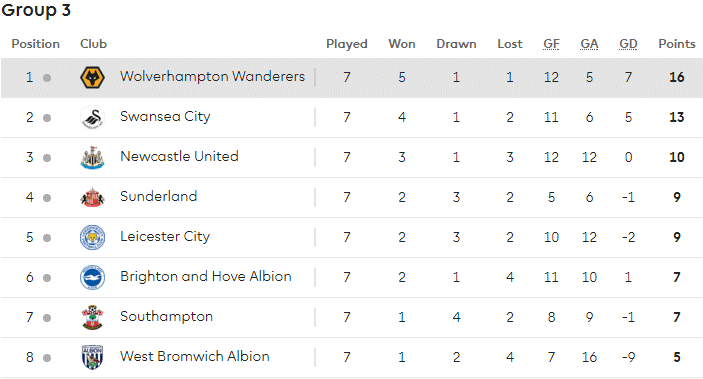This screenshot has width=703, height=379.
Task: Open the Brighton and Hove Albion name
Action: point(206,276)
